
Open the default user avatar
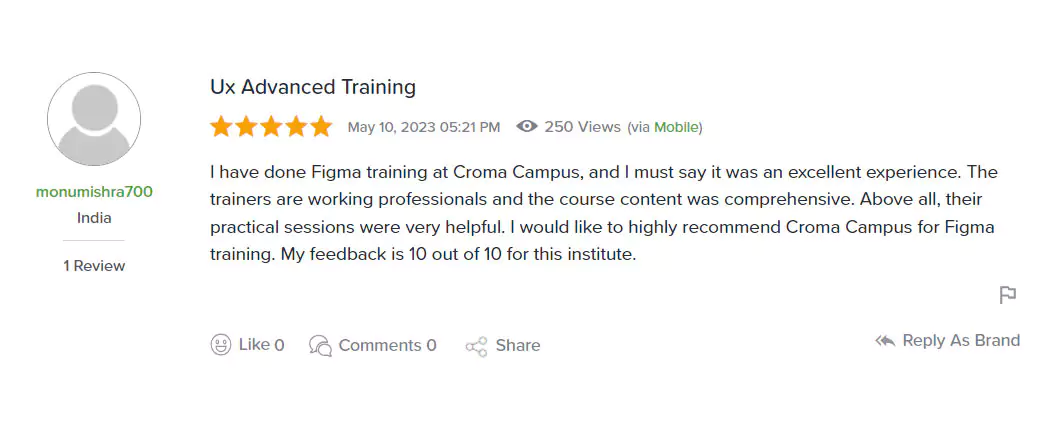tap(94, 119)
